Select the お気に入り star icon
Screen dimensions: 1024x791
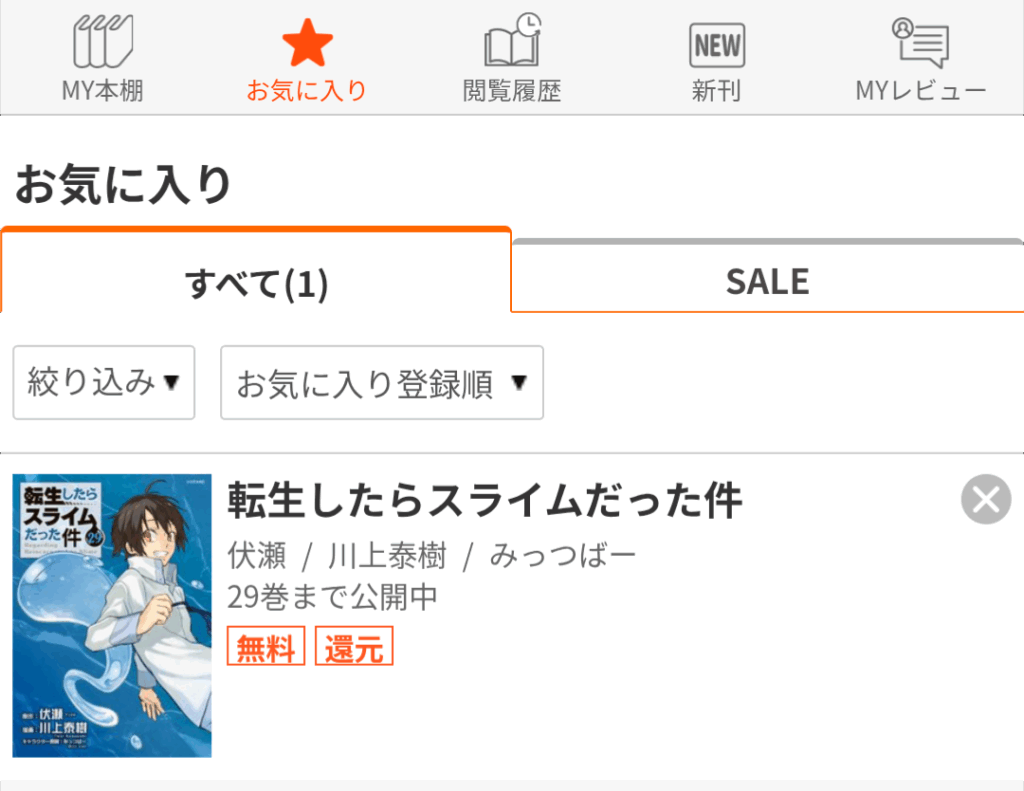coord(307,42)
